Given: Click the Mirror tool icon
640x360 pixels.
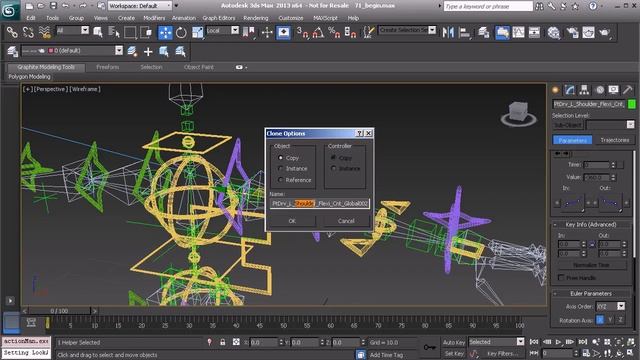Looking at the screenshot, I should click(x=448, y=32).
